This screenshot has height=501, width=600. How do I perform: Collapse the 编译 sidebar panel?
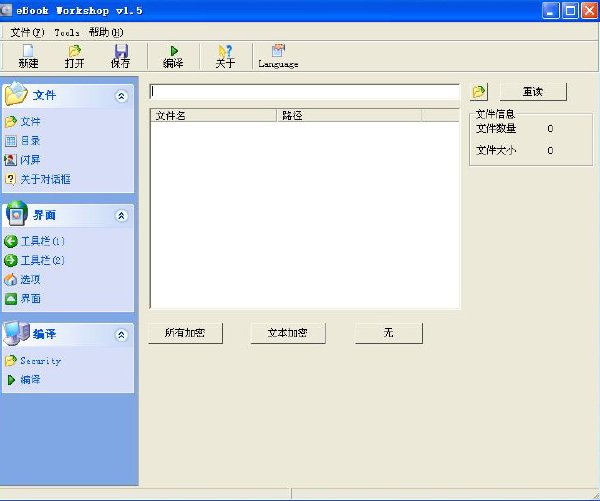pos(121,335)
